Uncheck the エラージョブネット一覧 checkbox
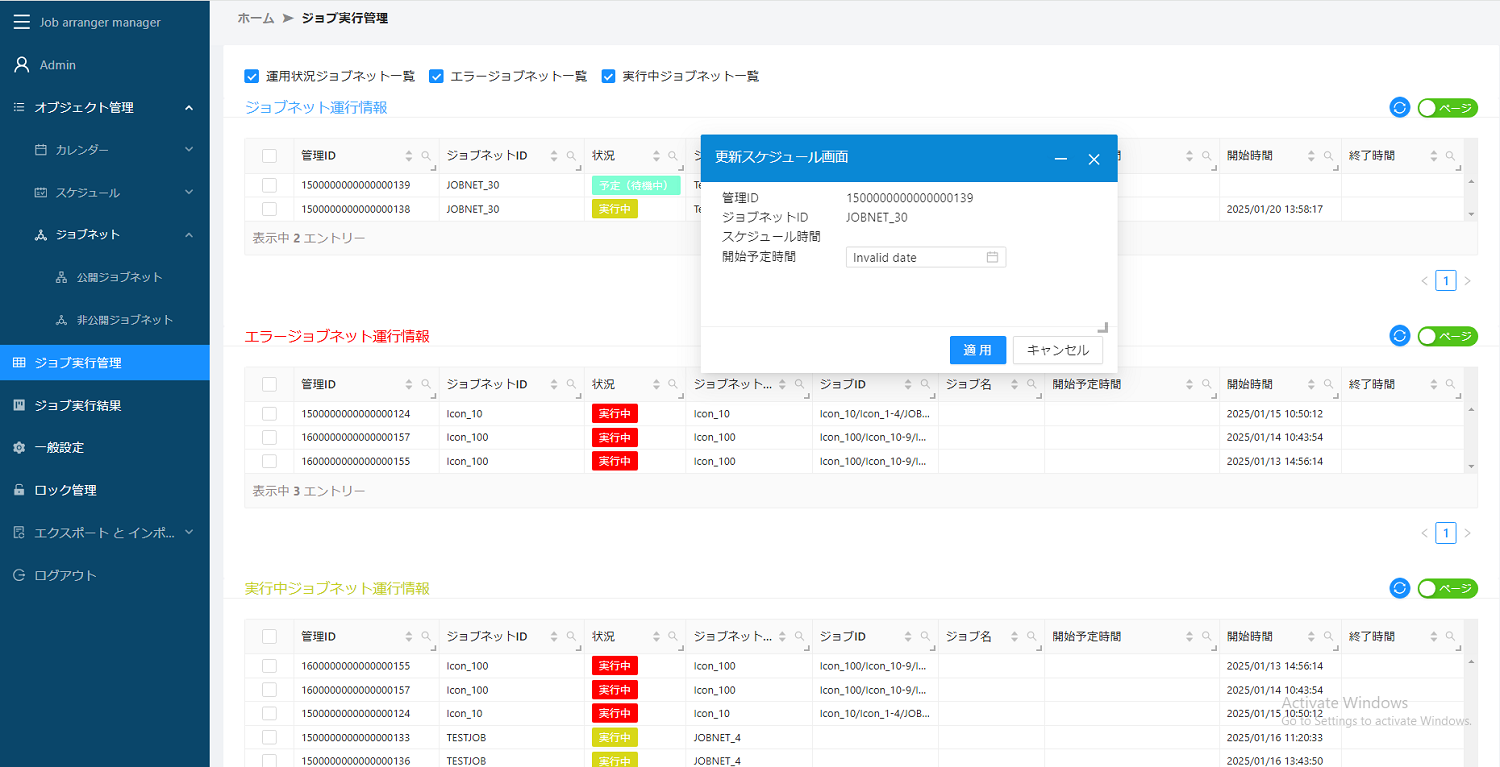This screenshot has height=767, width=1500. click(x=436, y=75)
